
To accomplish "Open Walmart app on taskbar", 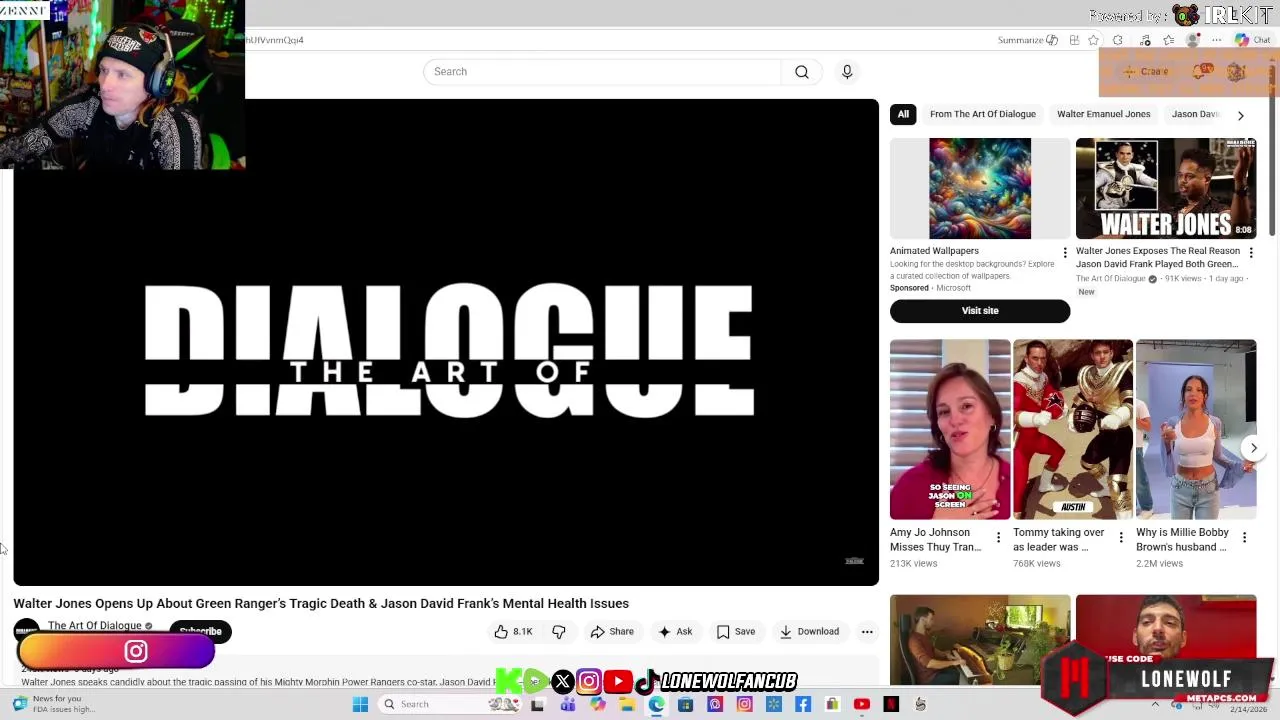I will click(774, 704).
